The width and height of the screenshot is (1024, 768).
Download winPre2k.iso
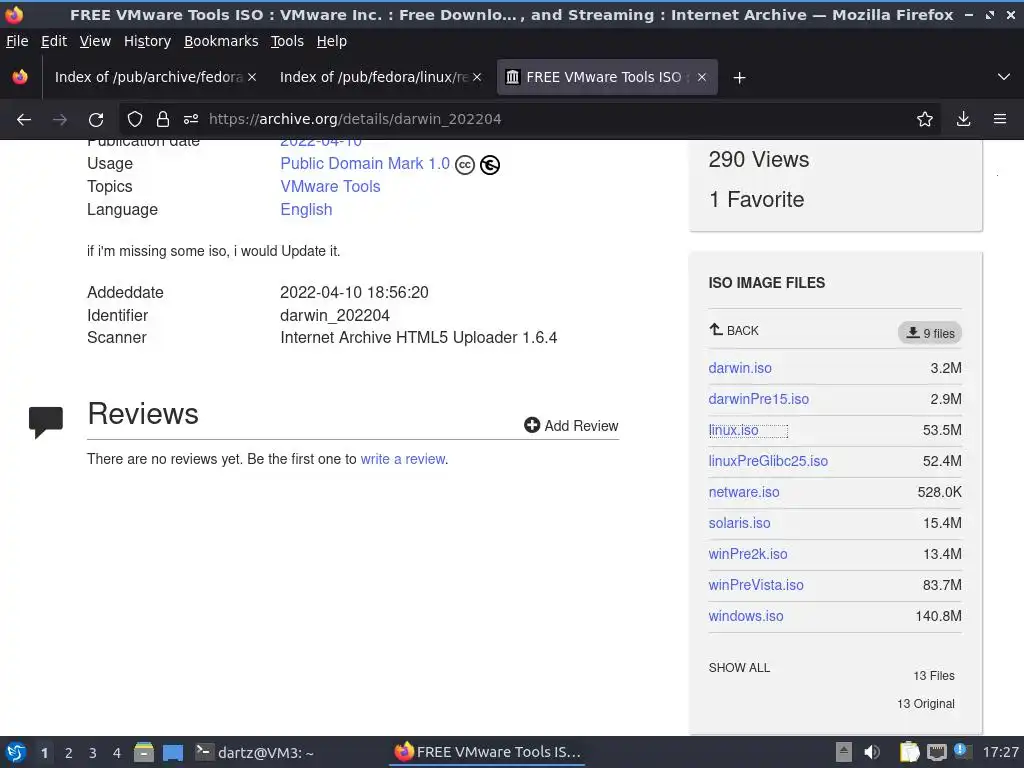click(748, 554)
